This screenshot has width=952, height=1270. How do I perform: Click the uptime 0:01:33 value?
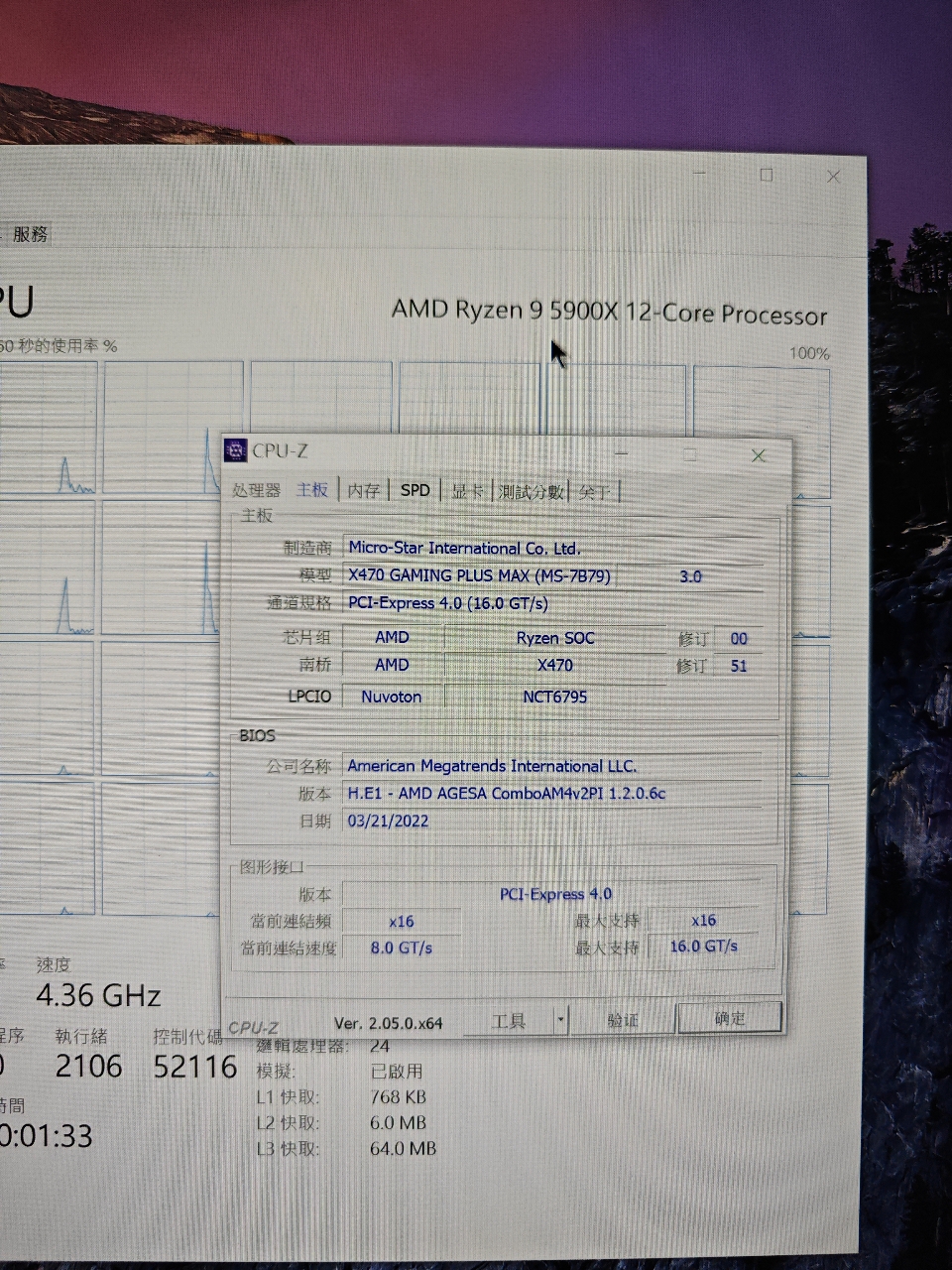[47, 1136]
